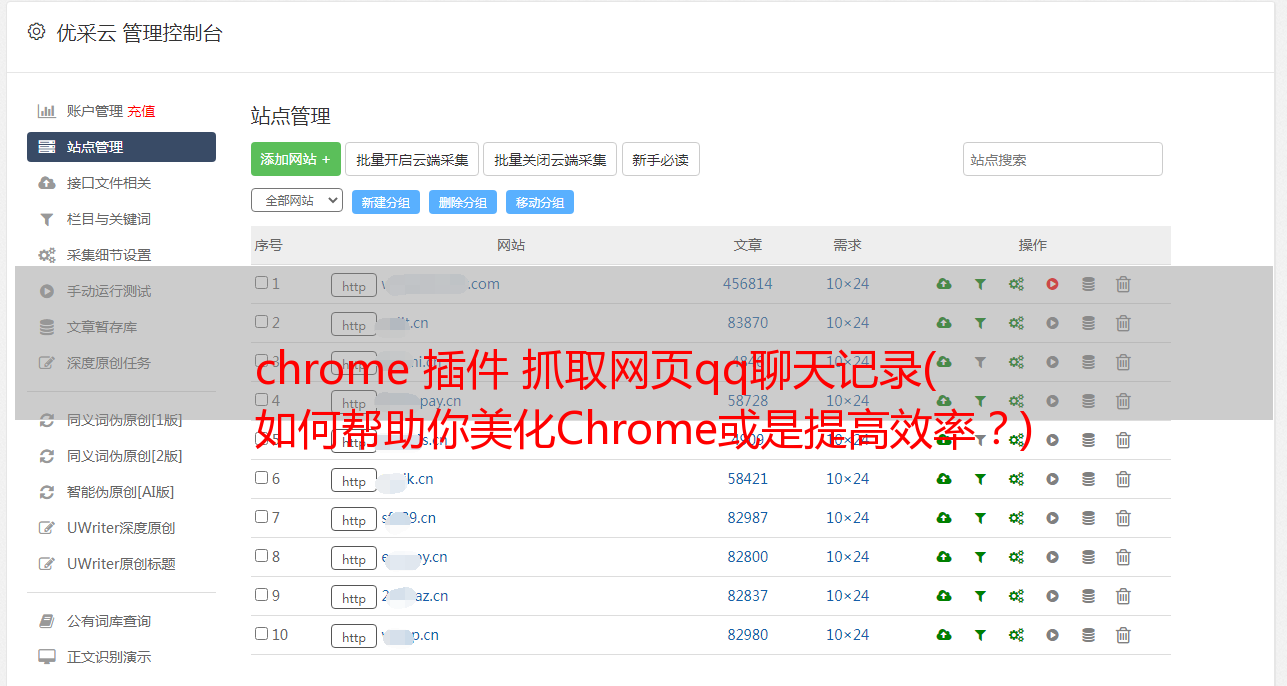The image size is (1287, 686).
Task: Click cloud upload icon in row 2
Action: 944,323
